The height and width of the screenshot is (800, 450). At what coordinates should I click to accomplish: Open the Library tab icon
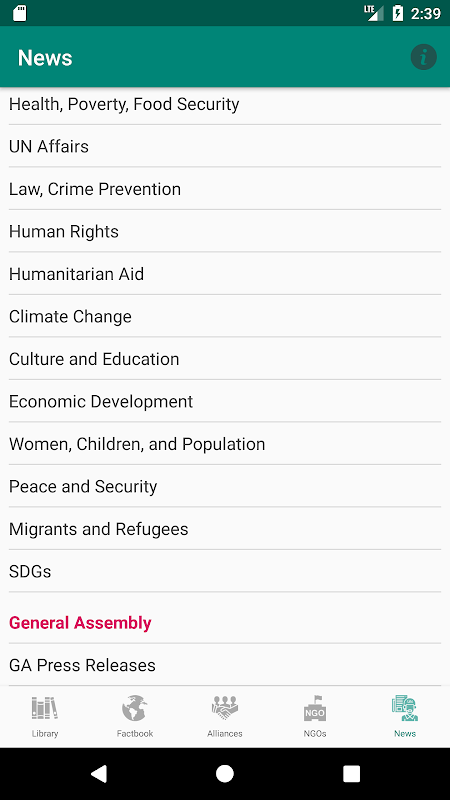tap(45, 708)
